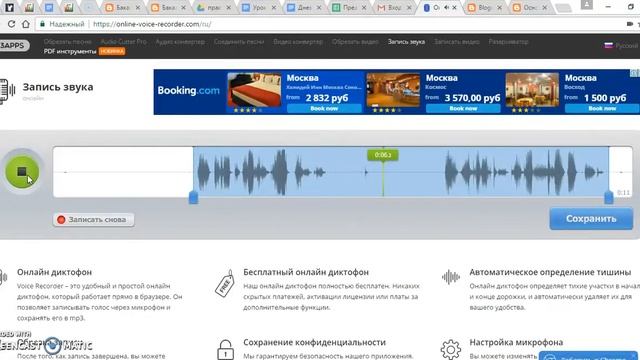Click the waveform selection area
The height and width of the screenshot is (360, 640).
(401, 172)
